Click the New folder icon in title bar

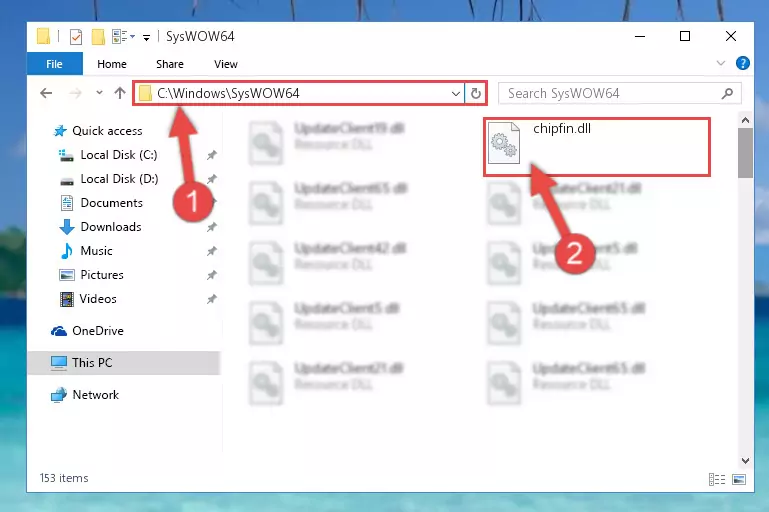(98, 37)
